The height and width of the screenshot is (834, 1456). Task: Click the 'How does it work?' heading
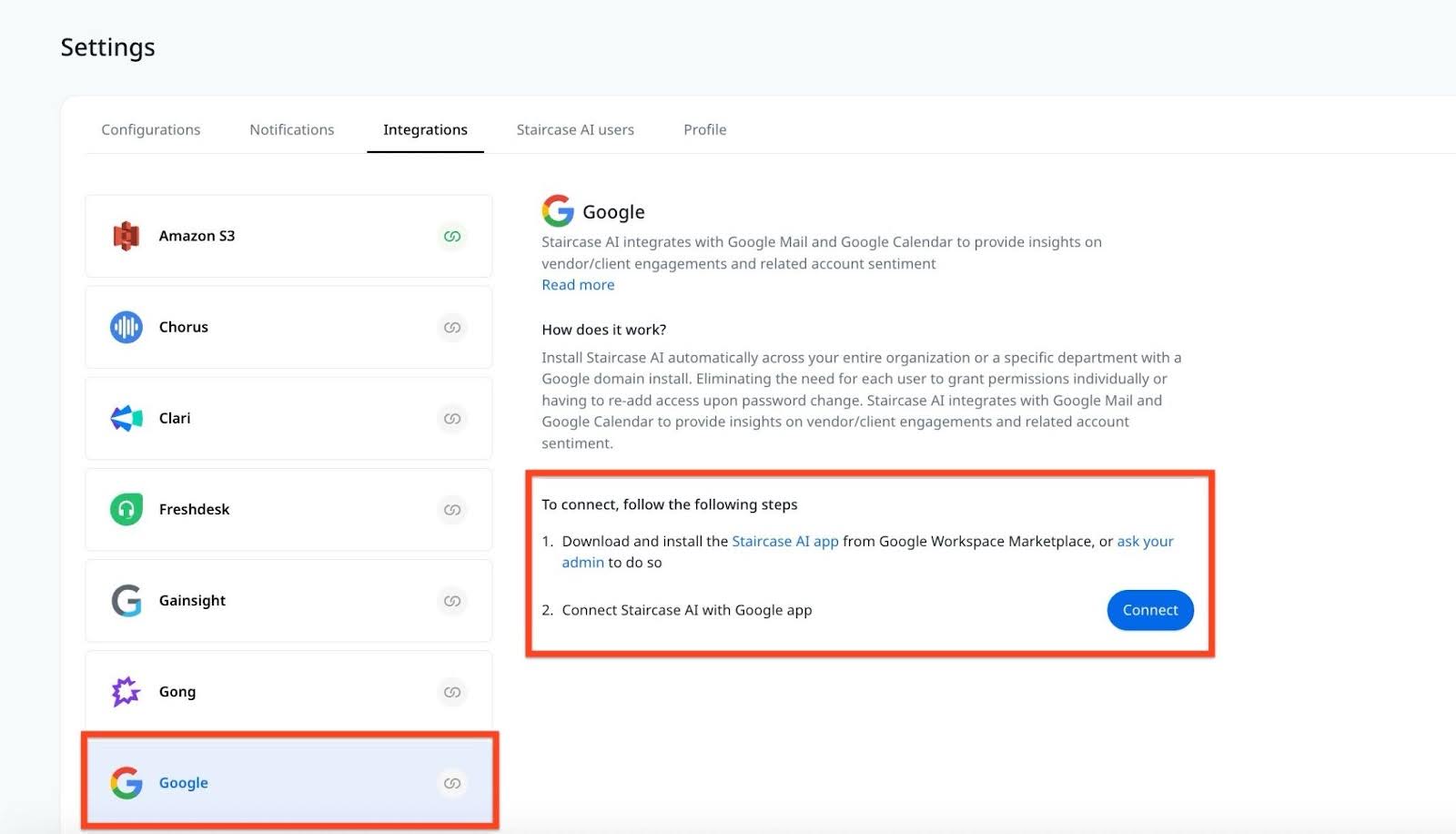604,330
